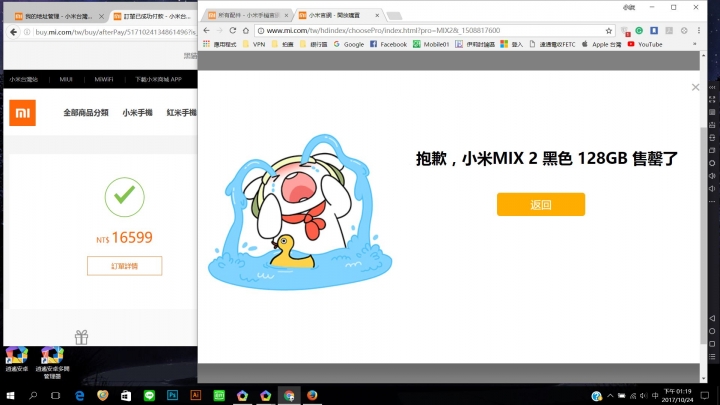
Task: Open 小米手機 menu in left window
Action: click(137, 112)
